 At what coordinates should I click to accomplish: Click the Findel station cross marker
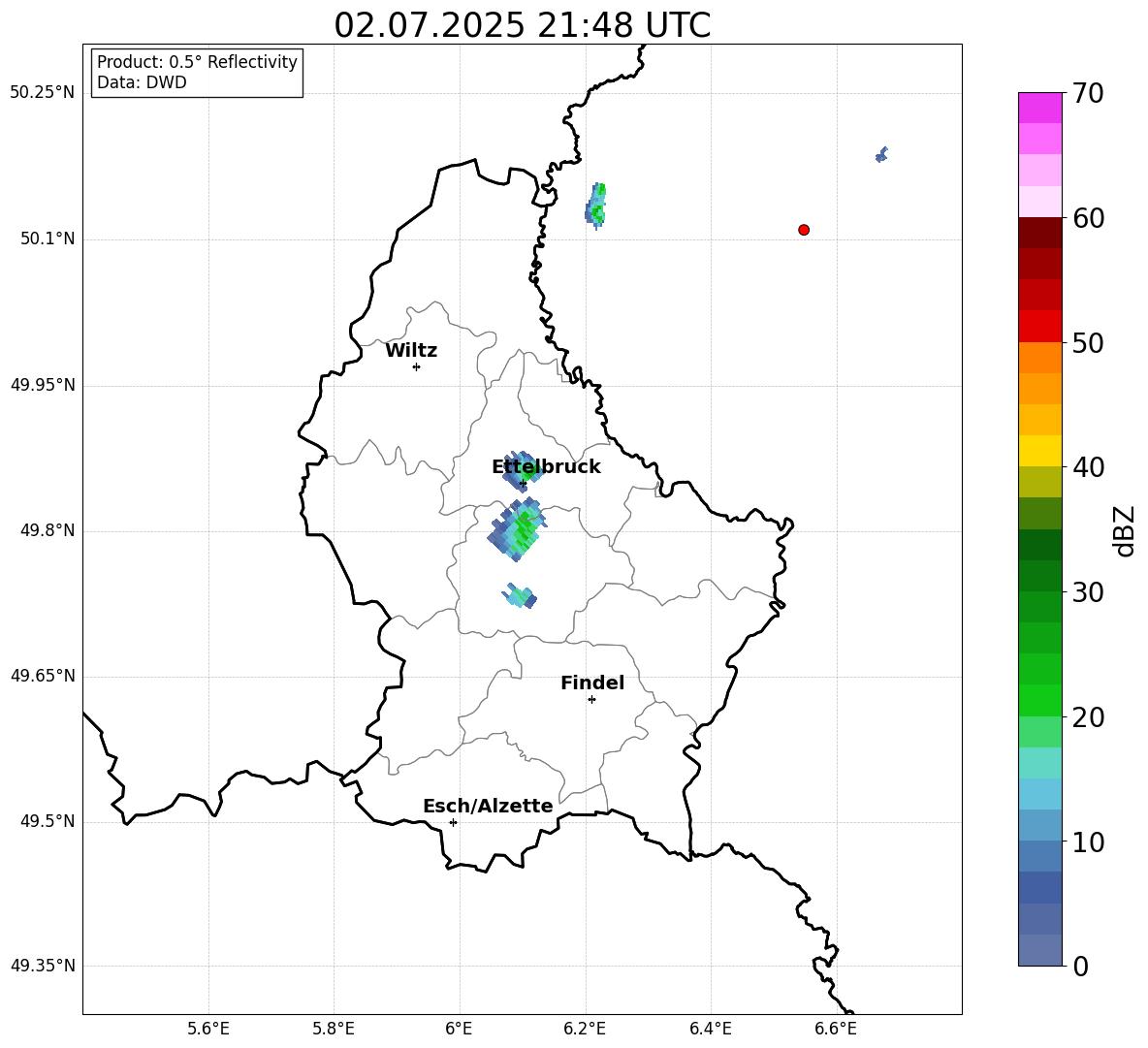[591, 700]
